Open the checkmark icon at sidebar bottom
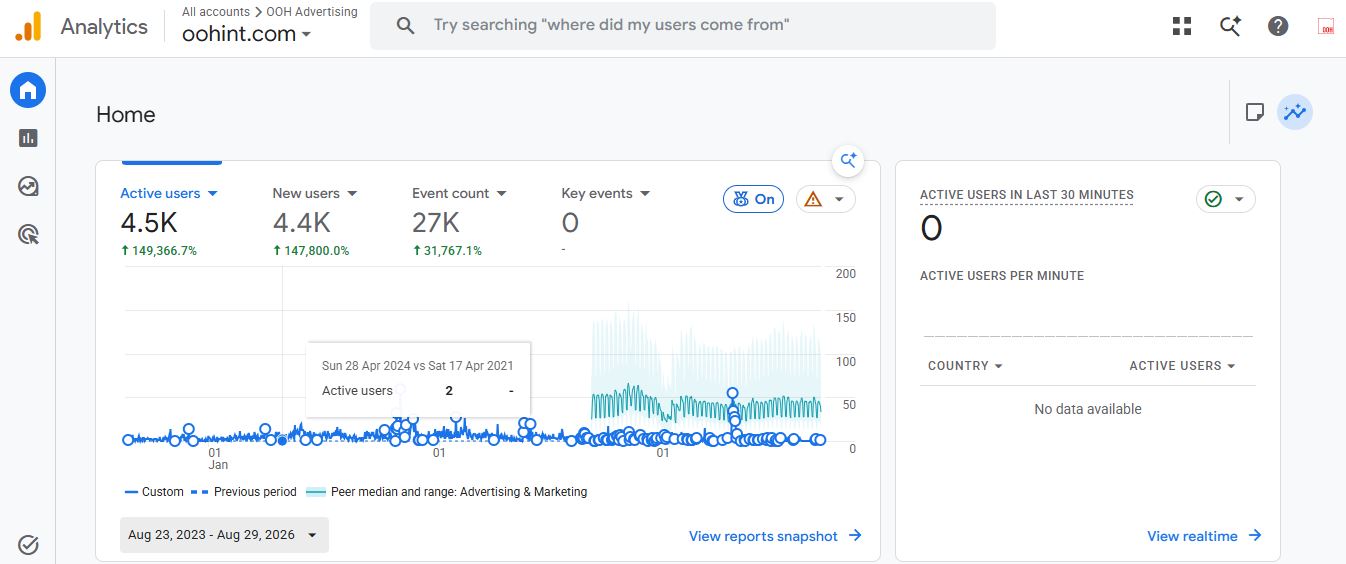Viewport: 1346px width, 564px height. coord(28,545)
